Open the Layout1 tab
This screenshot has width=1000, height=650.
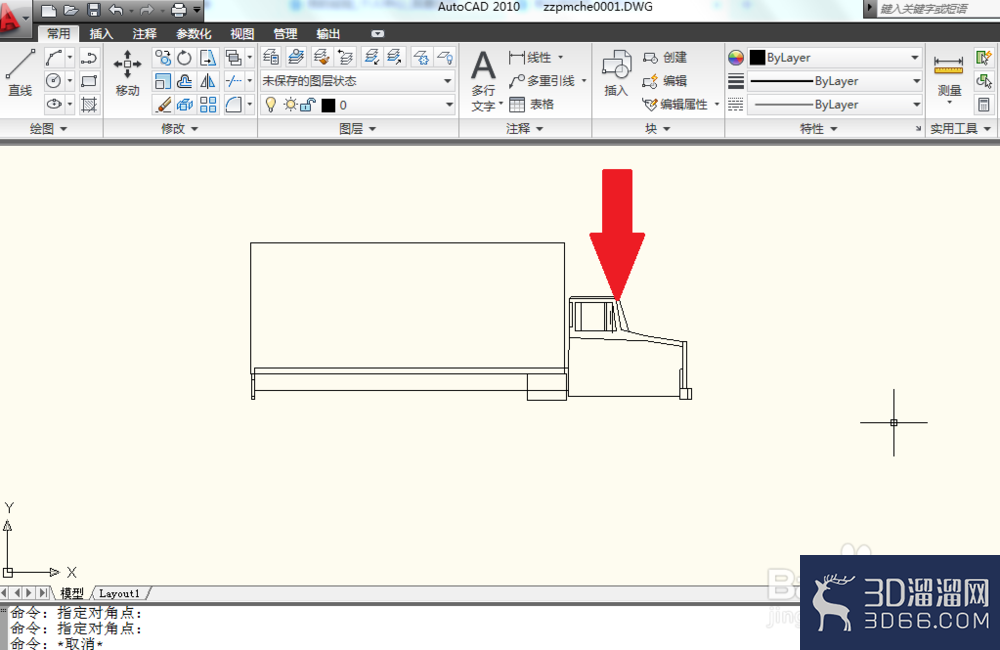119,593
